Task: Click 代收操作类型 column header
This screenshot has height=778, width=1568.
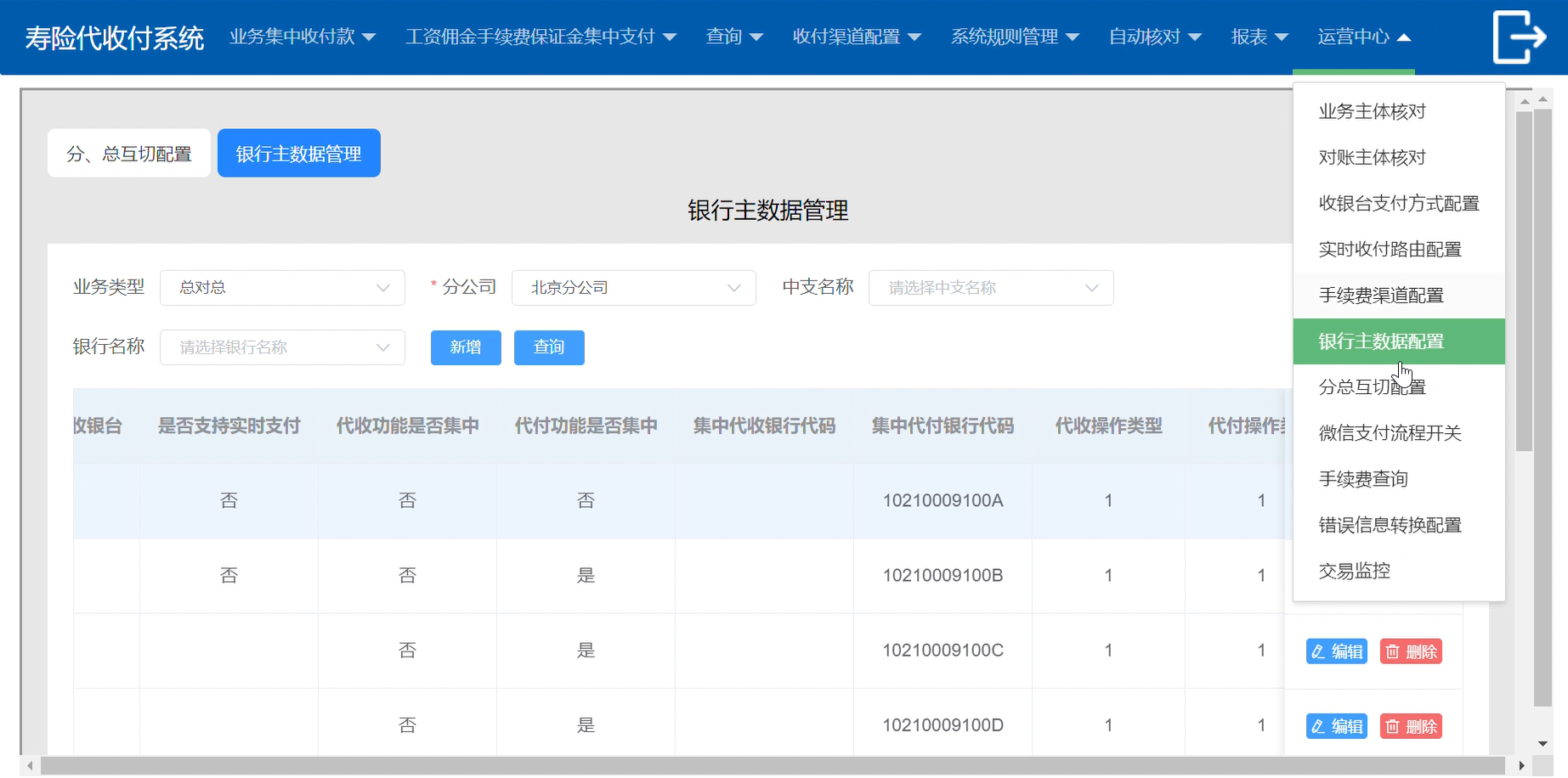Action: [1109, 426]
